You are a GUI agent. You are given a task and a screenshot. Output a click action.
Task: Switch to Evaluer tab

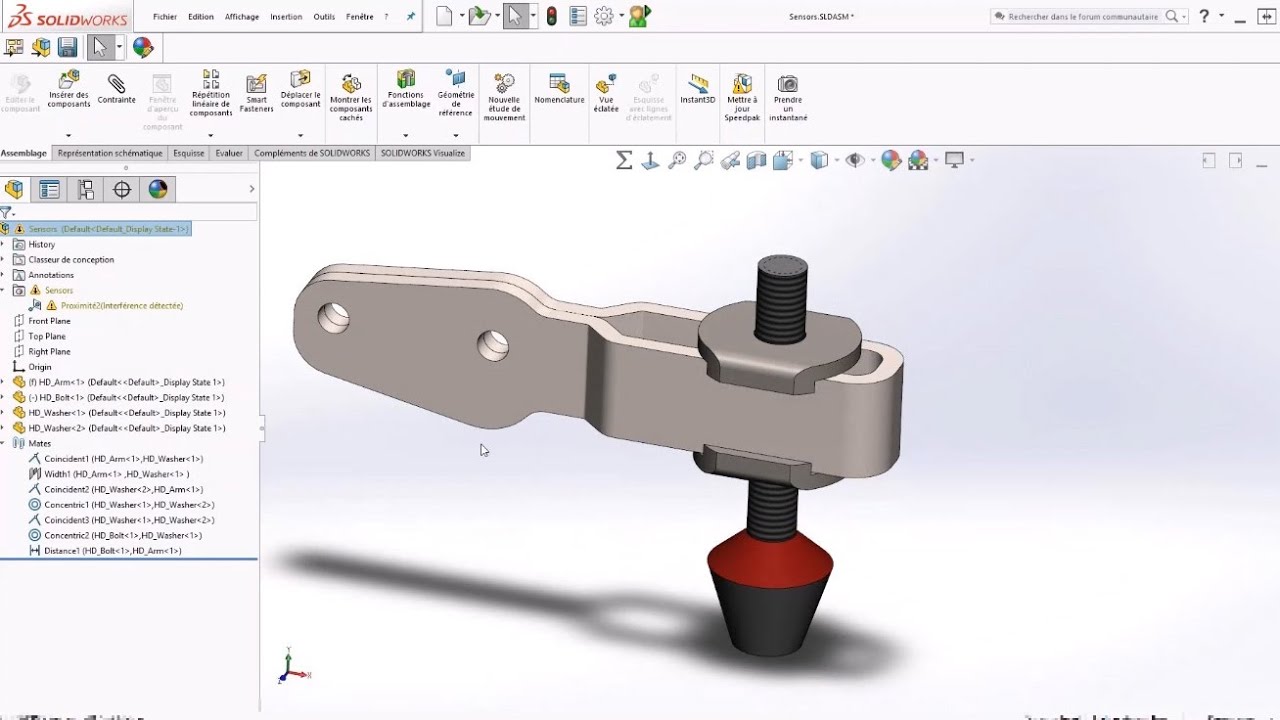click(x=229, y=153)
